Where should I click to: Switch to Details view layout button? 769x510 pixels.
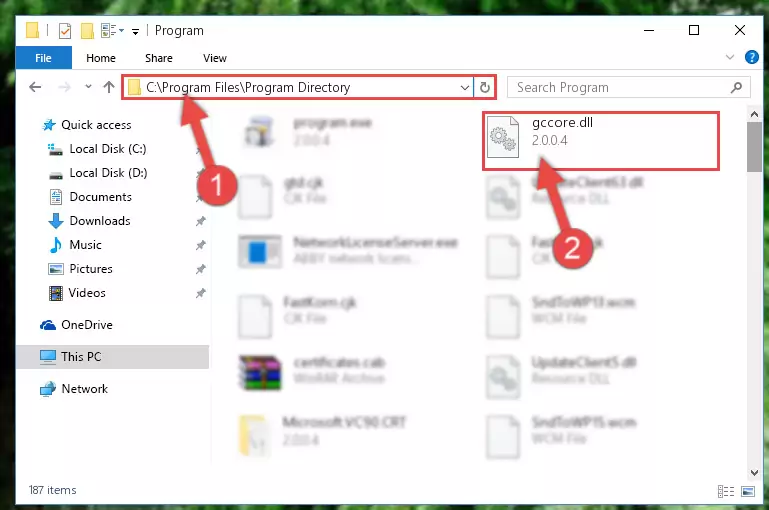725,491
